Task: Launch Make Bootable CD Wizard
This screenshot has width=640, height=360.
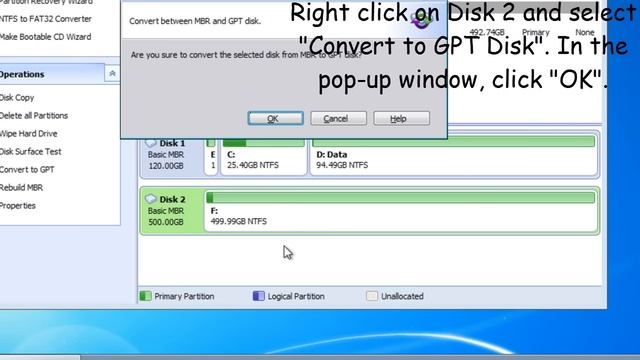Action: 45,37
